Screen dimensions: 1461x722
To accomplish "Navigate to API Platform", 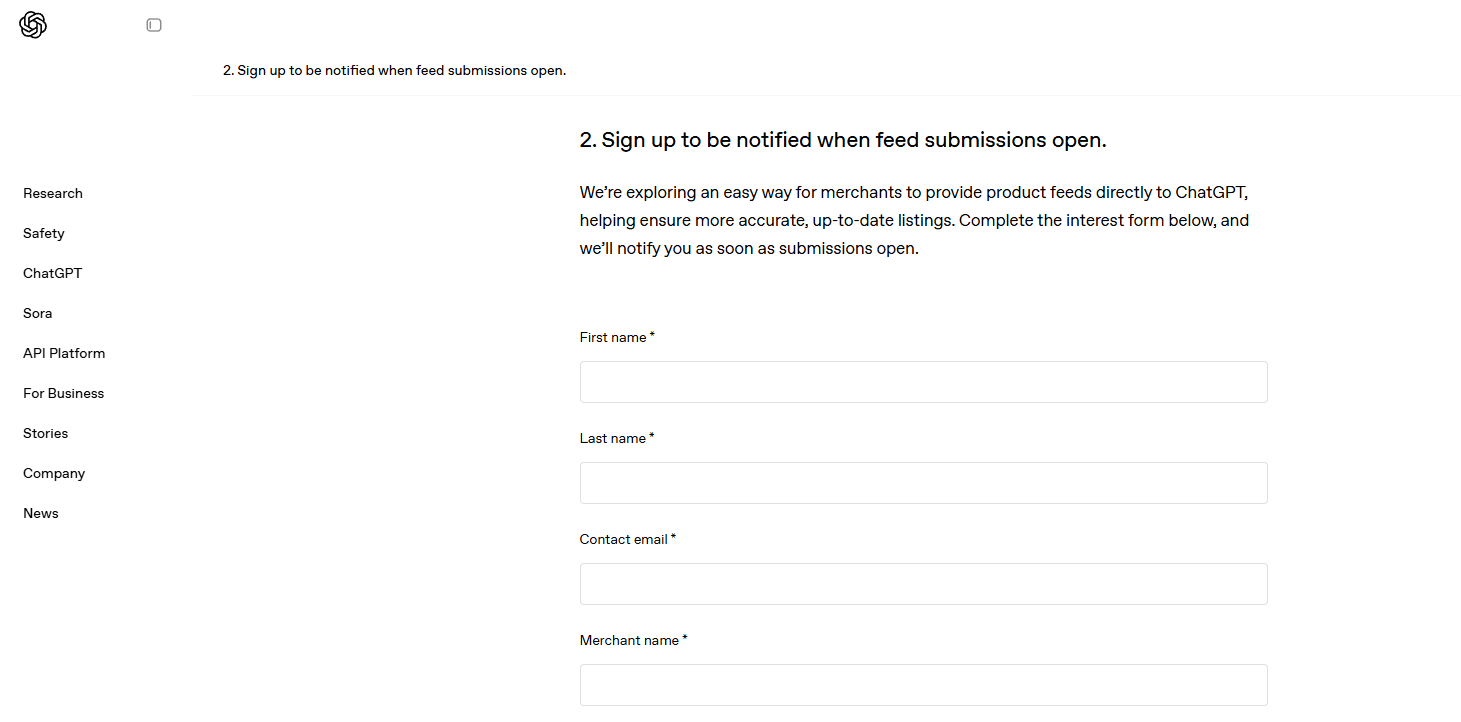I will (x=64, y=353).
